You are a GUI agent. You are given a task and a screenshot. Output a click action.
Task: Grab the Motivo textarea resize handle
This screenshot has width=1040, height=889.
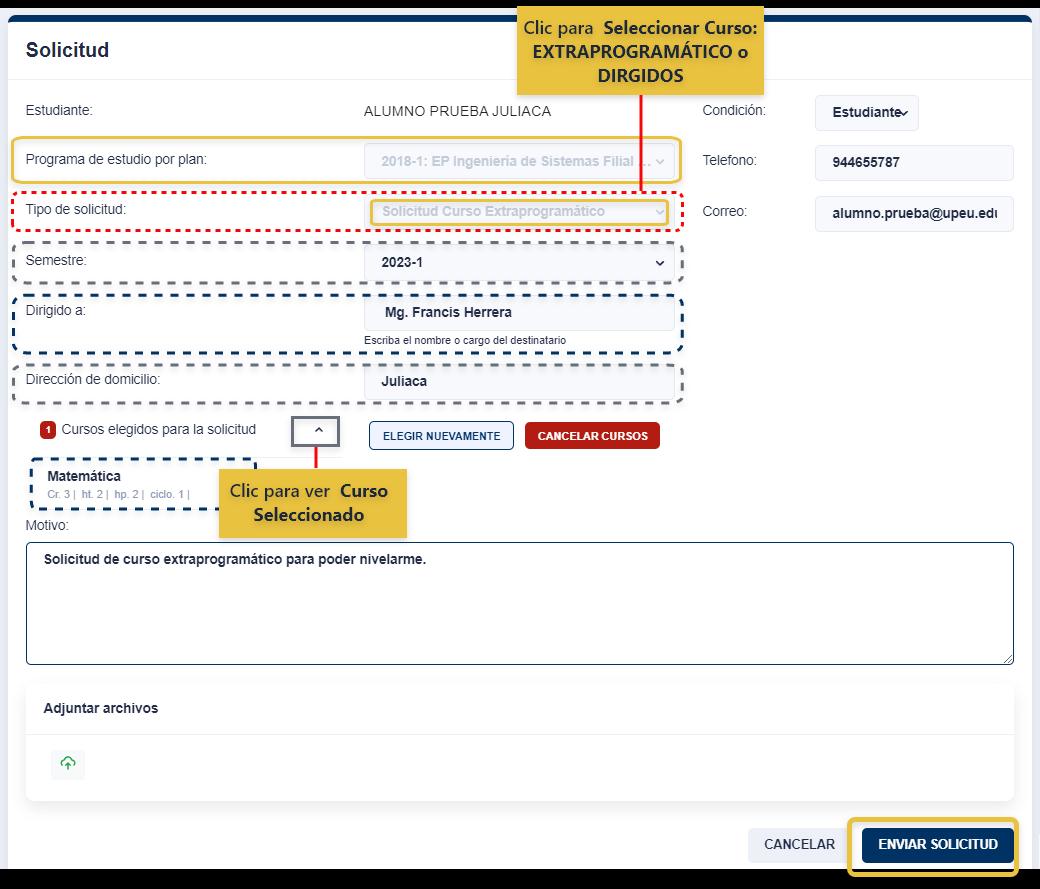[x=1008, y=658]
